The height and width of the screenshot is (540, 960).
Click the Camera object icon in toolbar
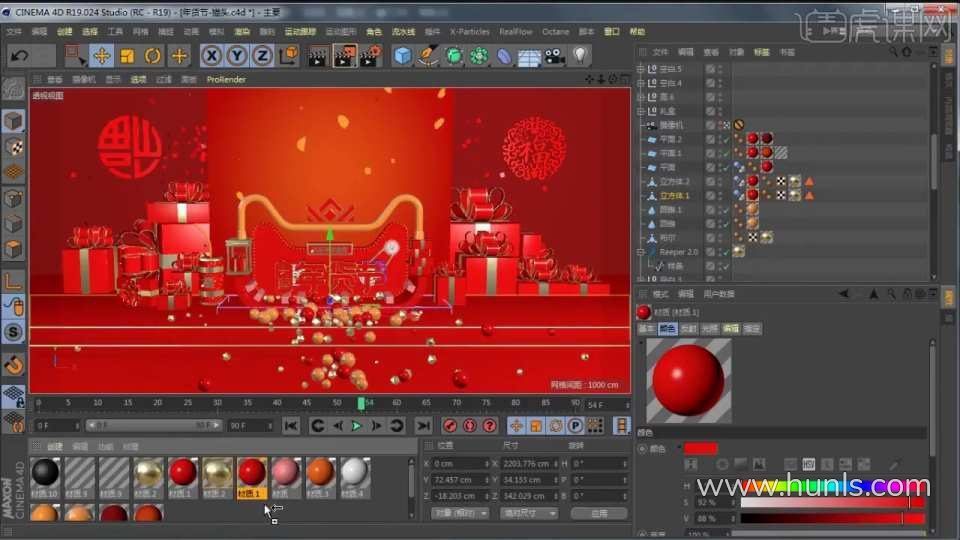coord(554,56)
